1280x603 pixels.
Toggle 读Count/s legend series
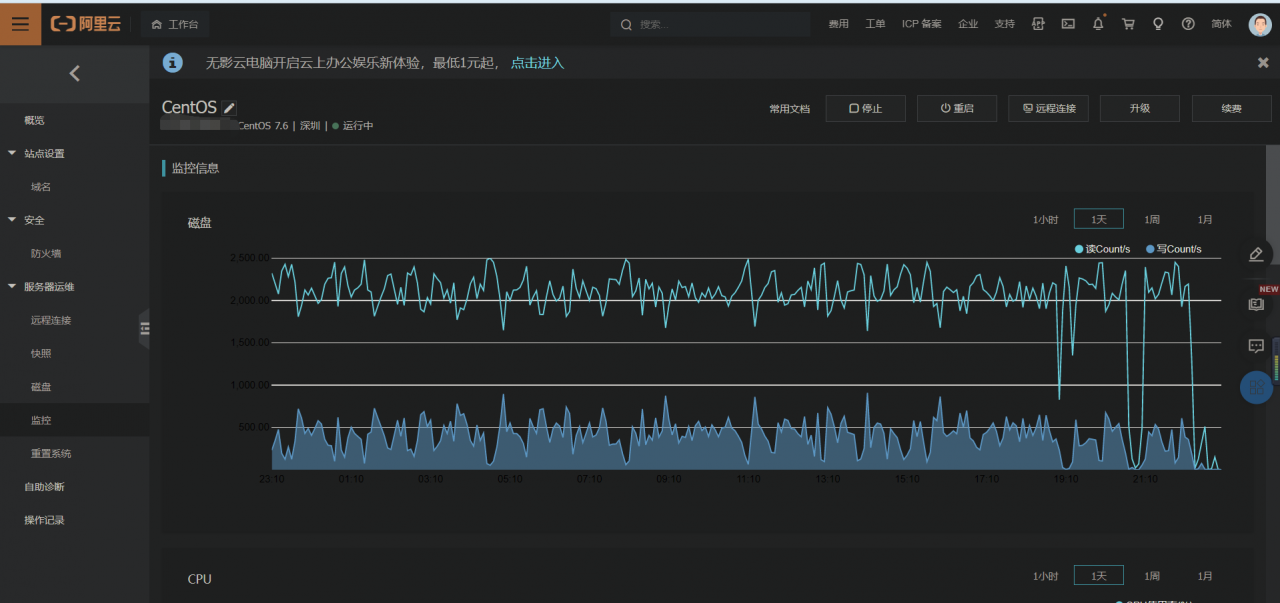(x=1102, y=249)
